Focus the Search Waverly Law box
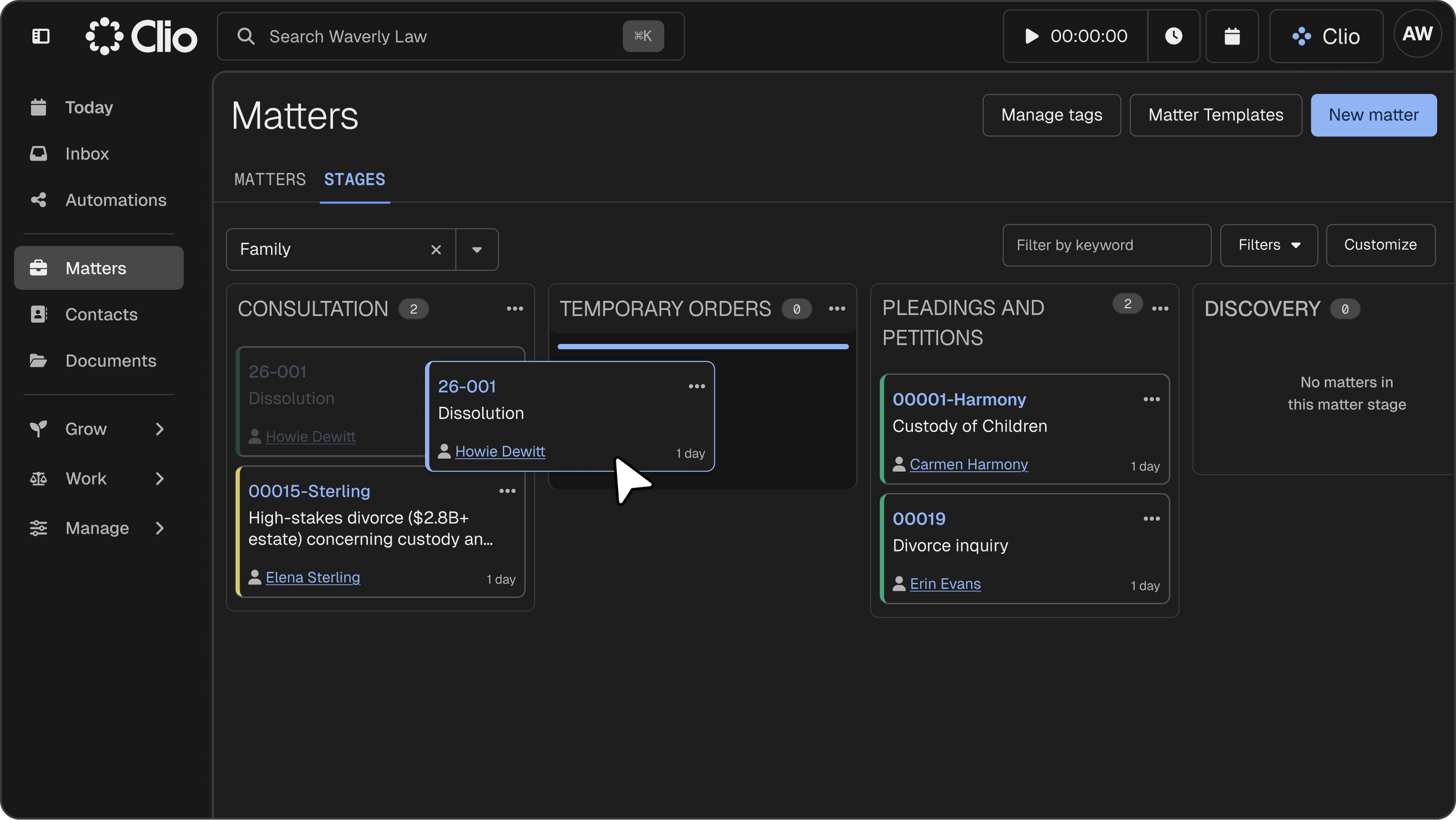The image size is (1456, 820). [450, 36]
